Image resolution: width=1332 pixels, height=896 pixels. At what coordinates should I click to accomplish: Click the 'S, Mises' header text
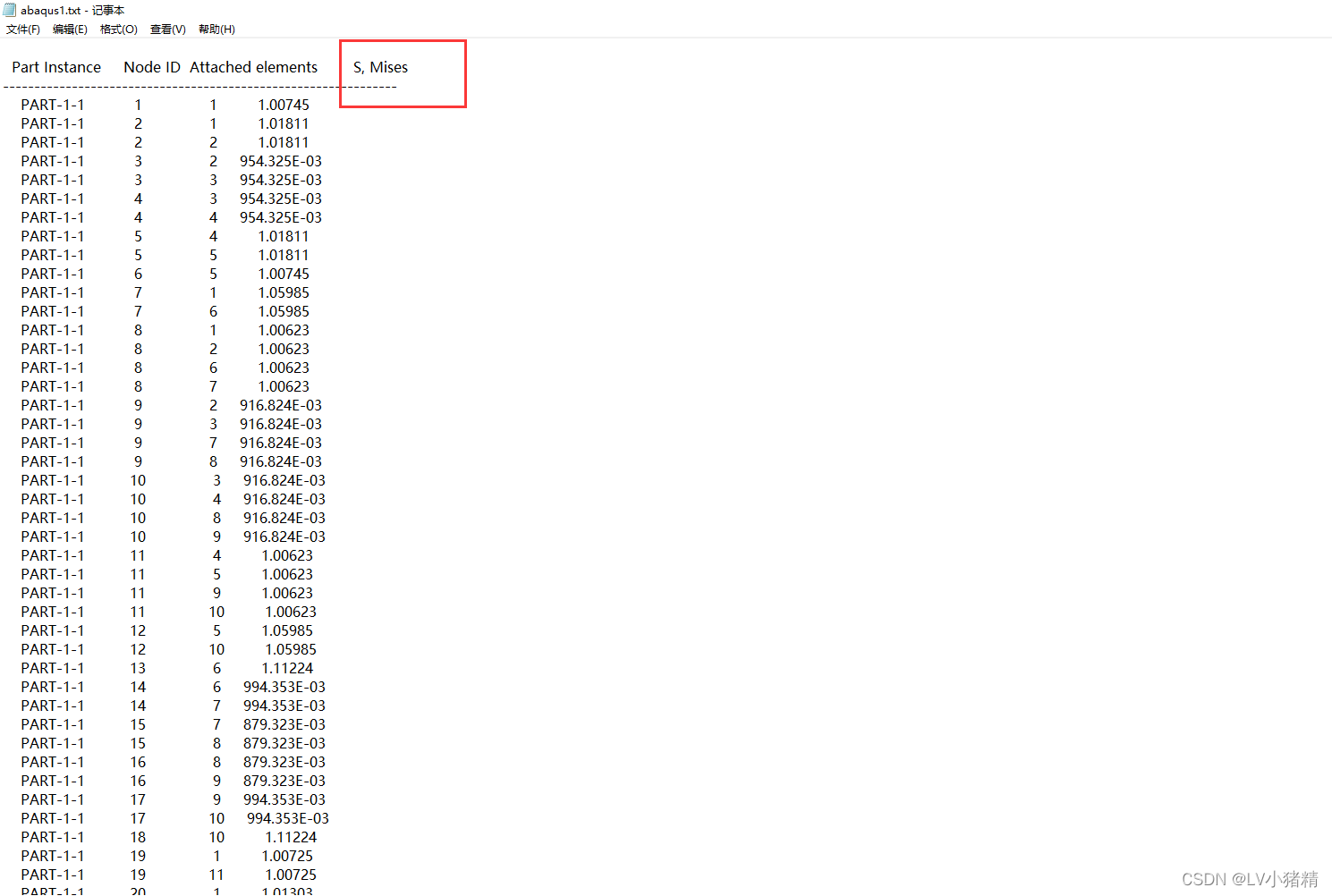coord(380,67)
